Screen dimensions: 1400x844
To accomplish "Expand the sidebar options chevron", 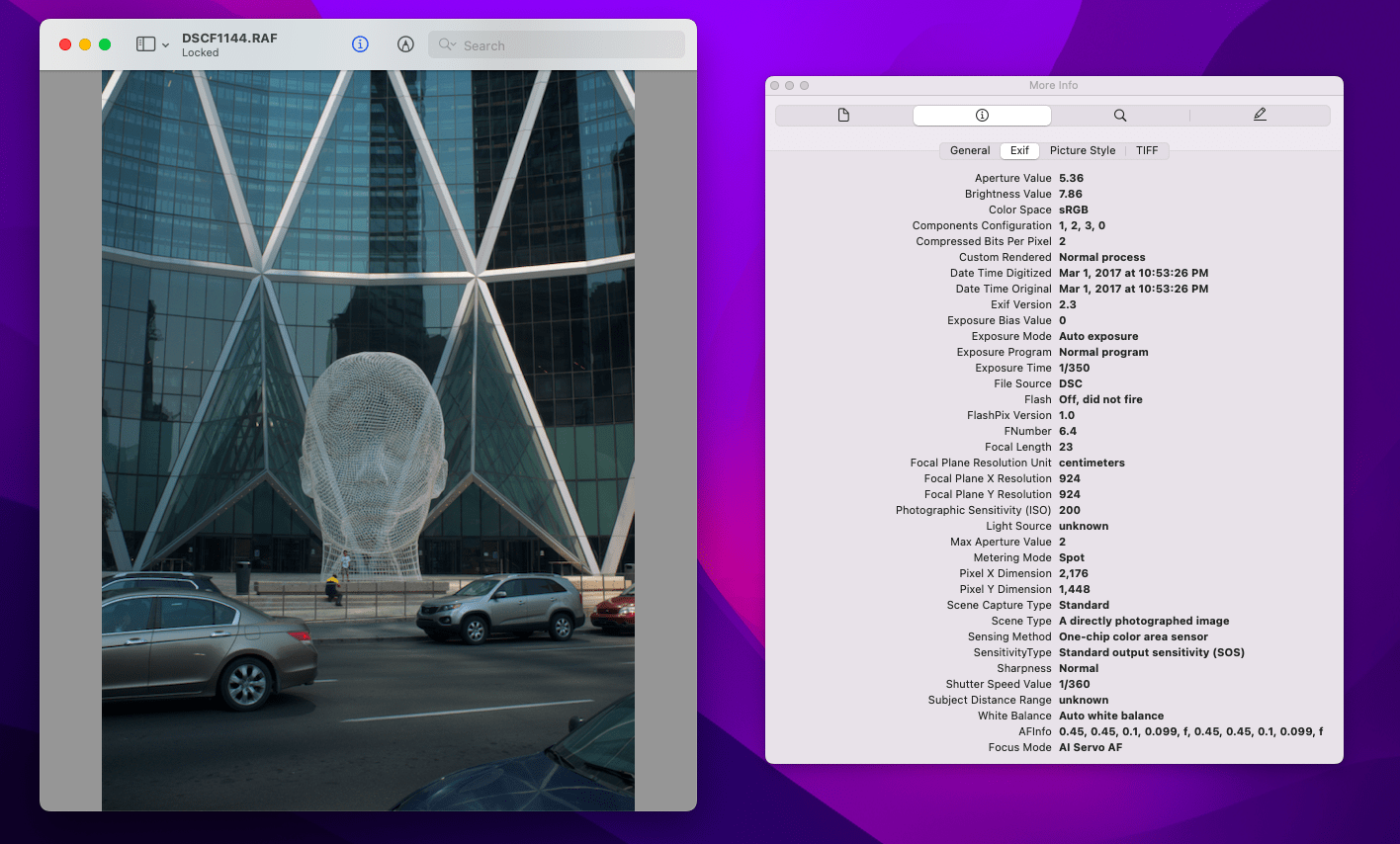I will [x=164, y=44].
